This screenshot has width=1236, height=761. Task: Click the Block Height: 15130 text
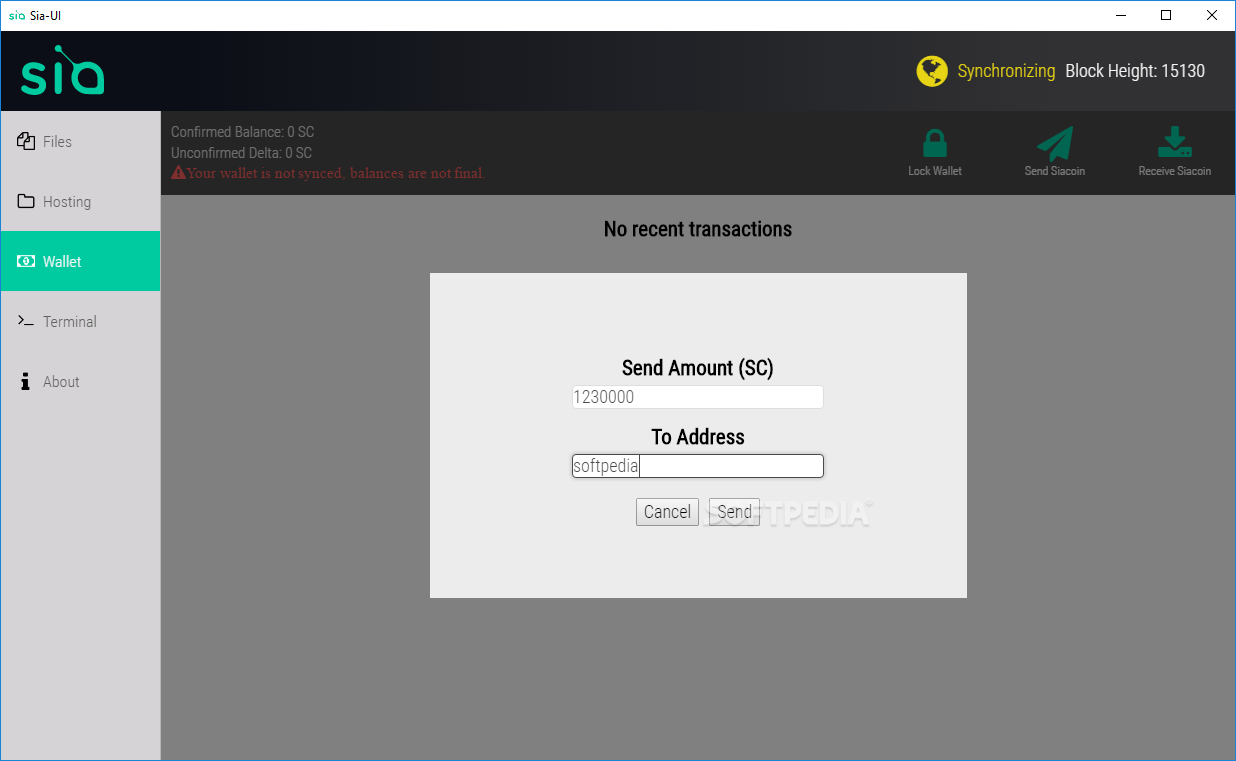click(1135, 71)
